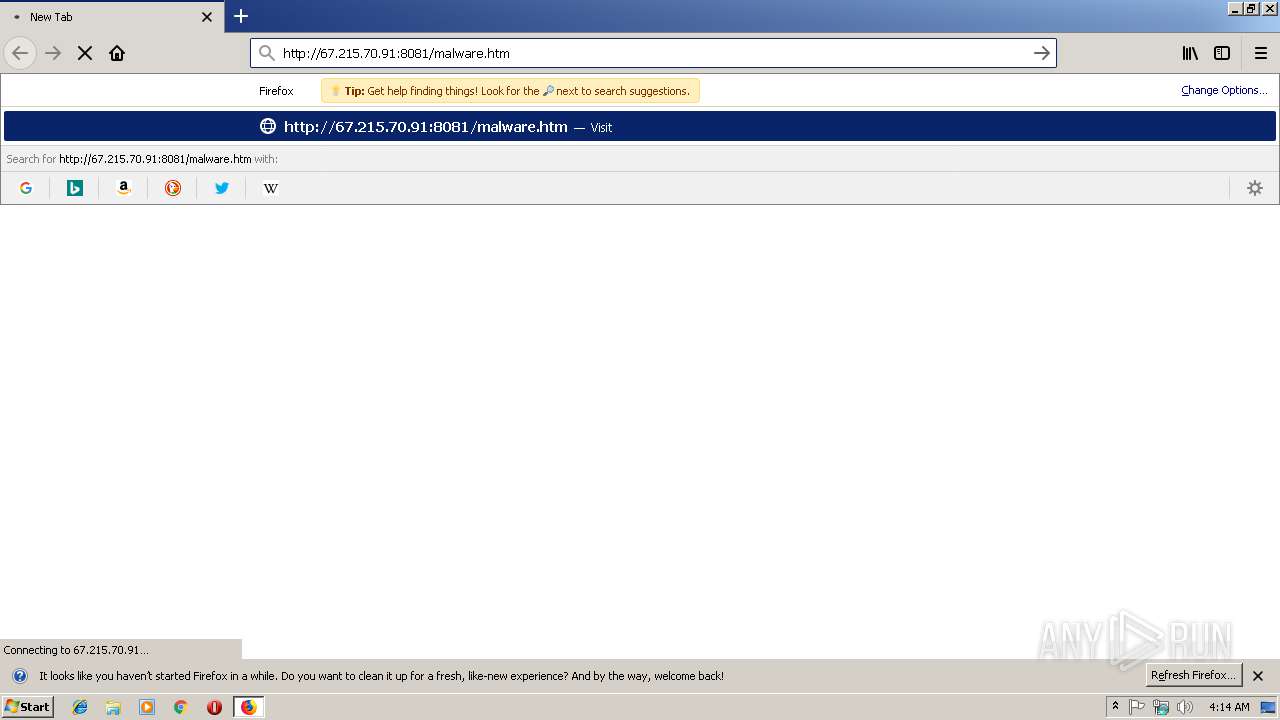
Task: Search with the Twitter engine icon
Action: click(222, 188)
